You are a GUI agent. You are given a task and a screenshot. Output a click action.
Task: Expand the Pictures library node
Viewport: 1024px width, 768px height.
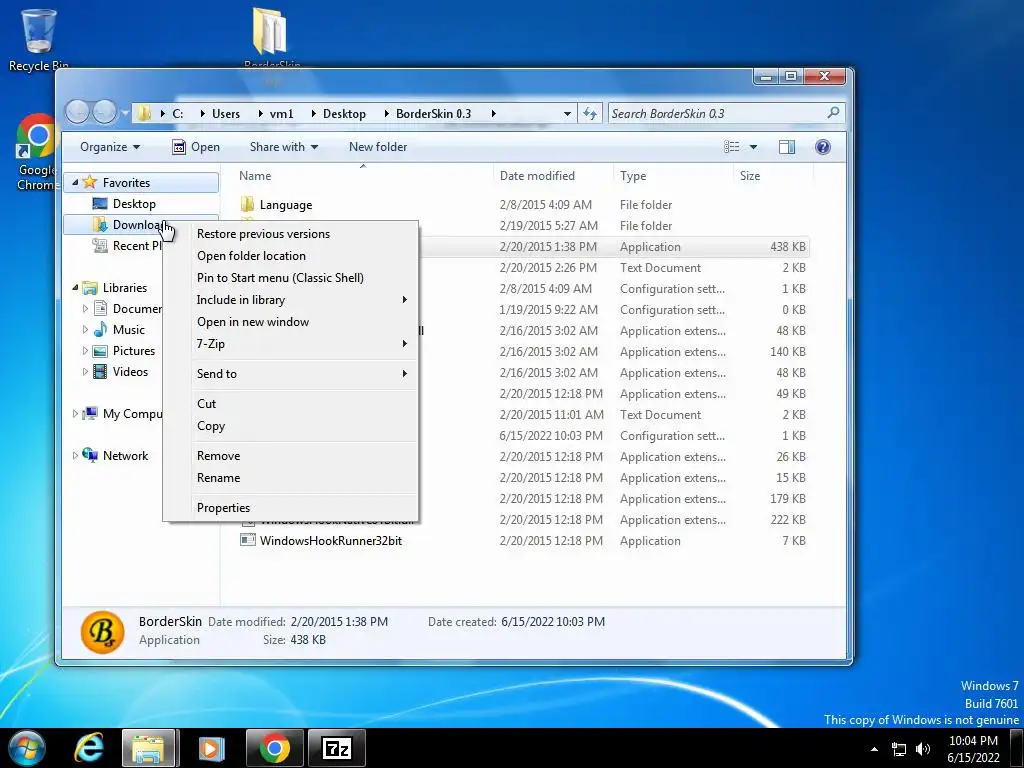pos(85,351)
